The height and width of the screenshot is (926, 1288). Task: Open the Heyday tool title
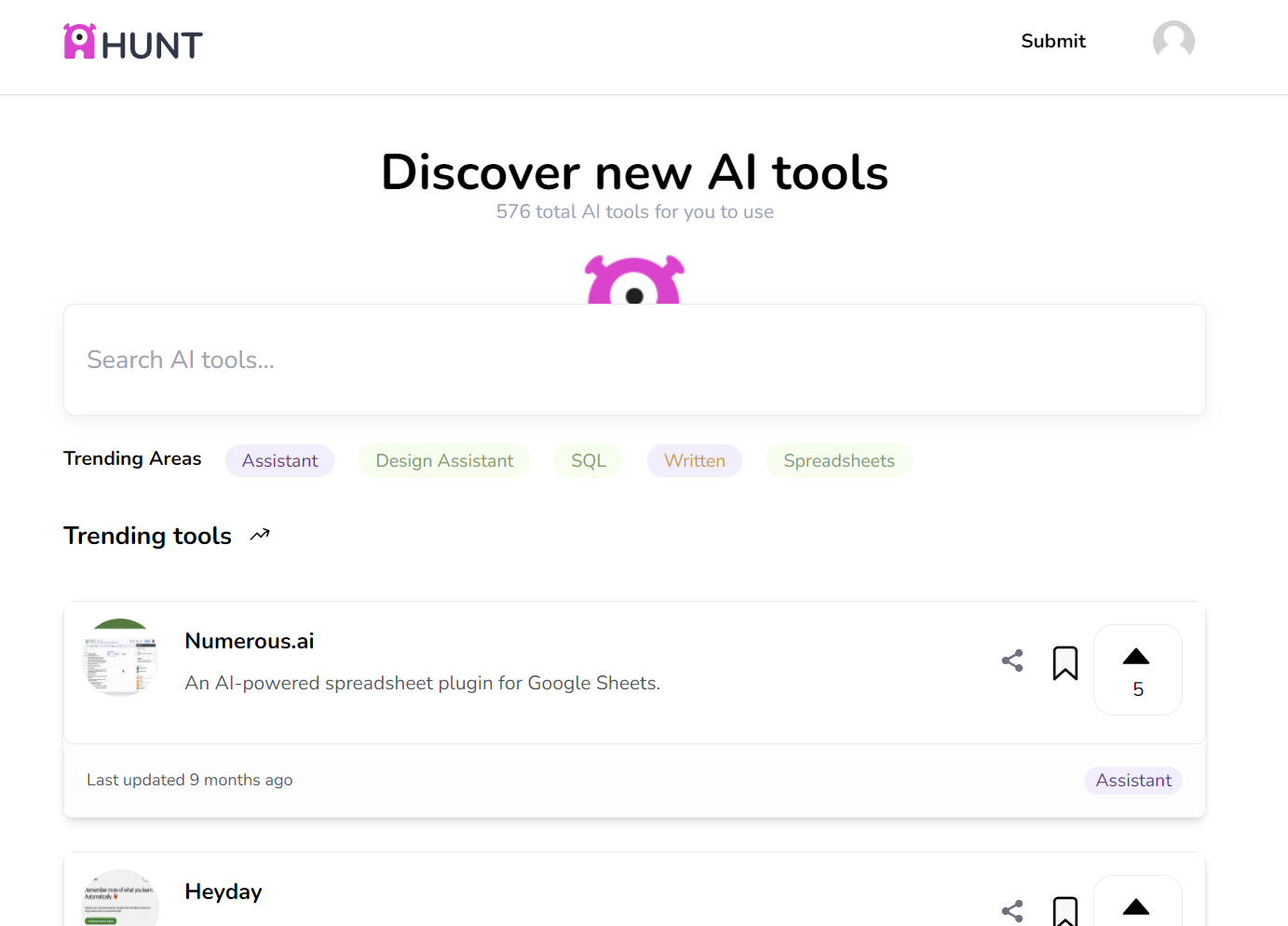[x=224, y=892]
